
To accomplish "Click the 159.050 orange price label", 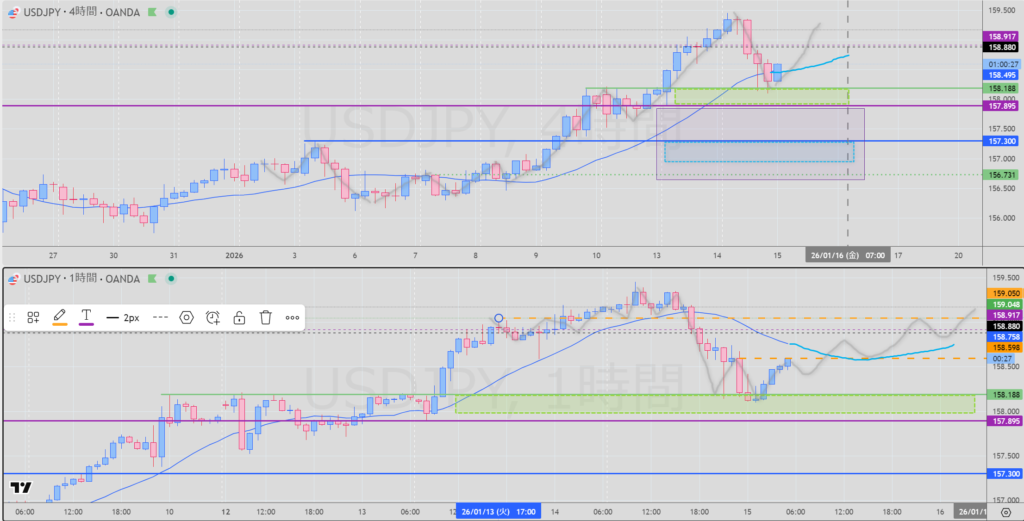I will [1002, 292].
